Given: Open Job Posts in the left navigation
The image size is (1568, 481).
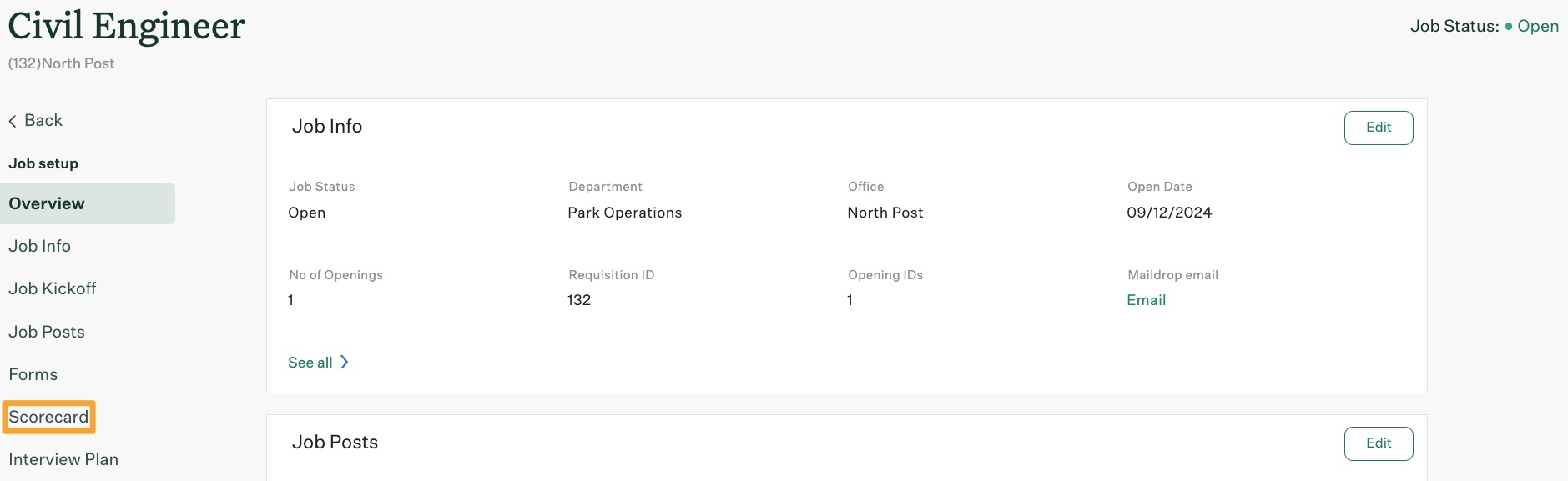Looking at the screenshot, I should [x=47, y=332].
